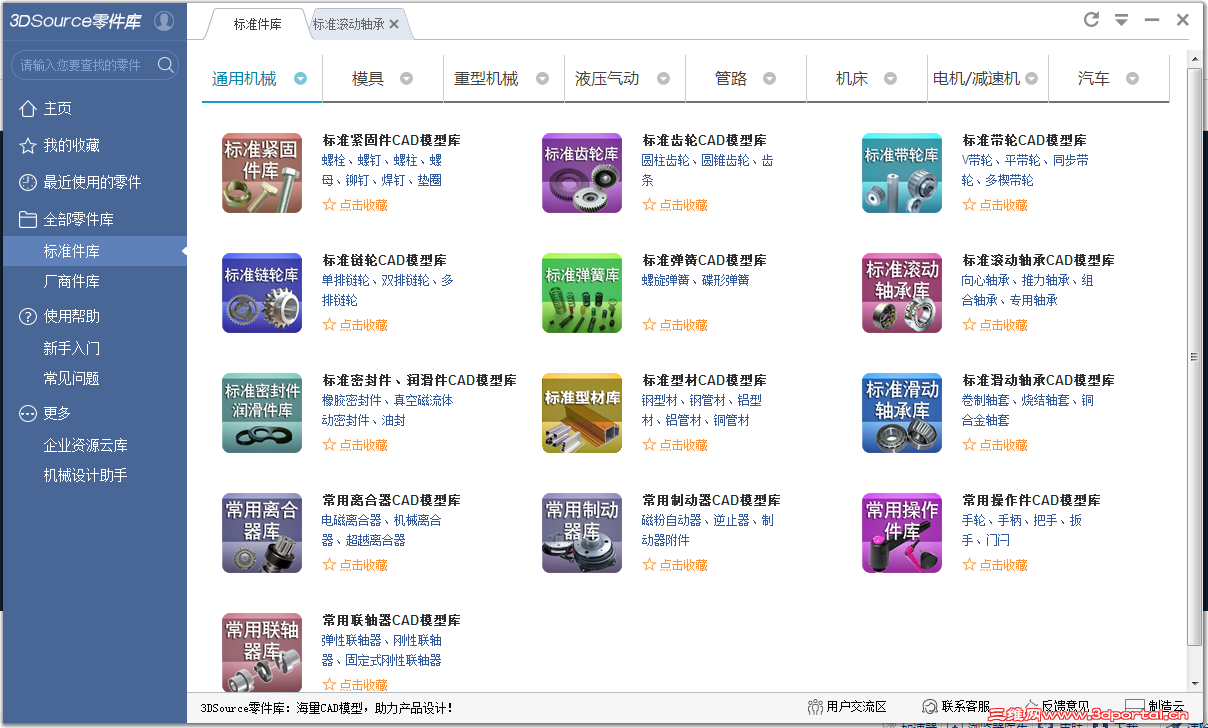Viewport: 1208px width, 728px height.
Task: Click 制造云 in status bar
Action: click(x=1155, y=706)
